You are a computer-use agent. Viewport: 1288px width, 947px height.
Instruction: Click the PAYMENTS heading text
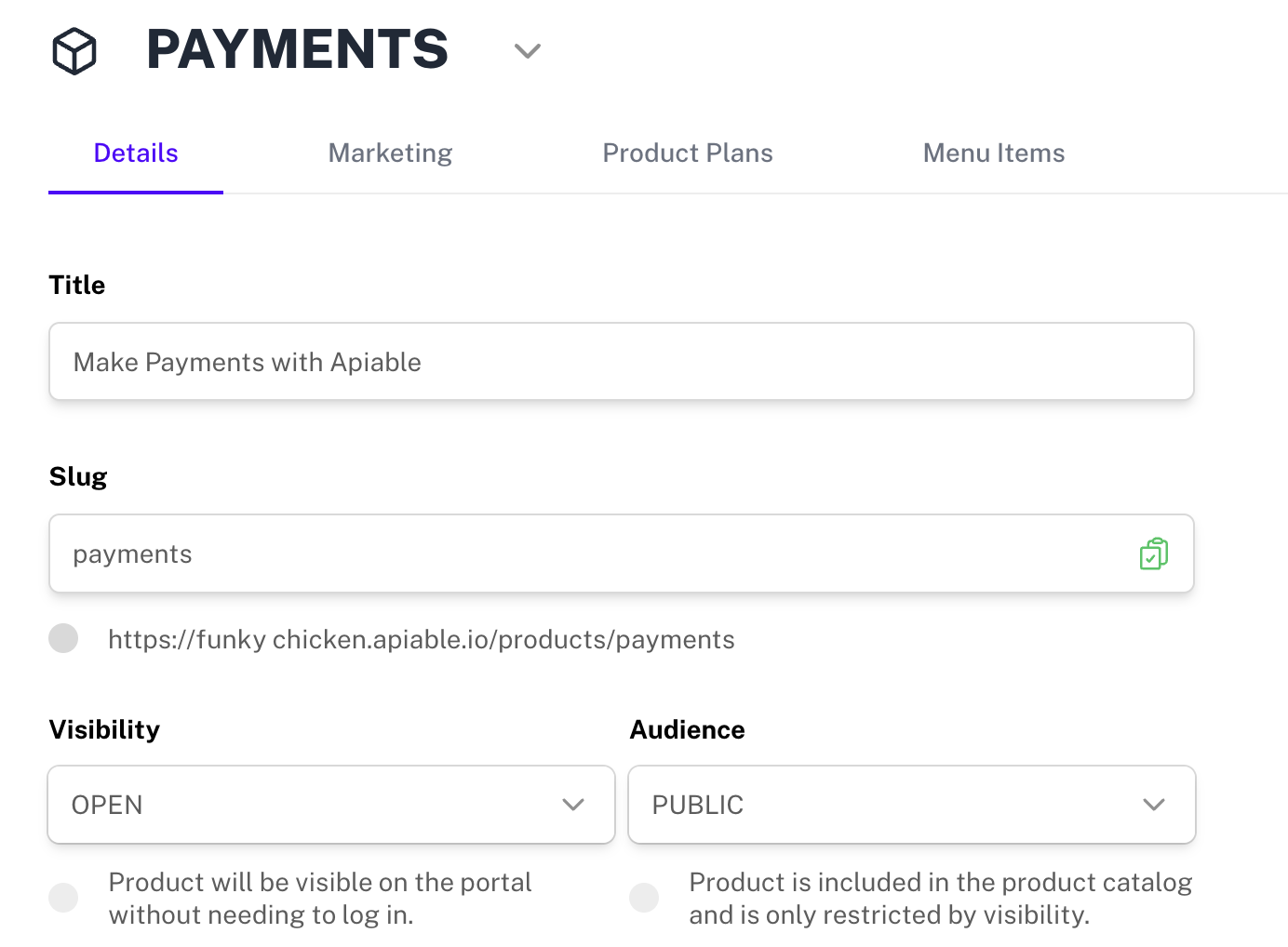[x=297, y=49]
